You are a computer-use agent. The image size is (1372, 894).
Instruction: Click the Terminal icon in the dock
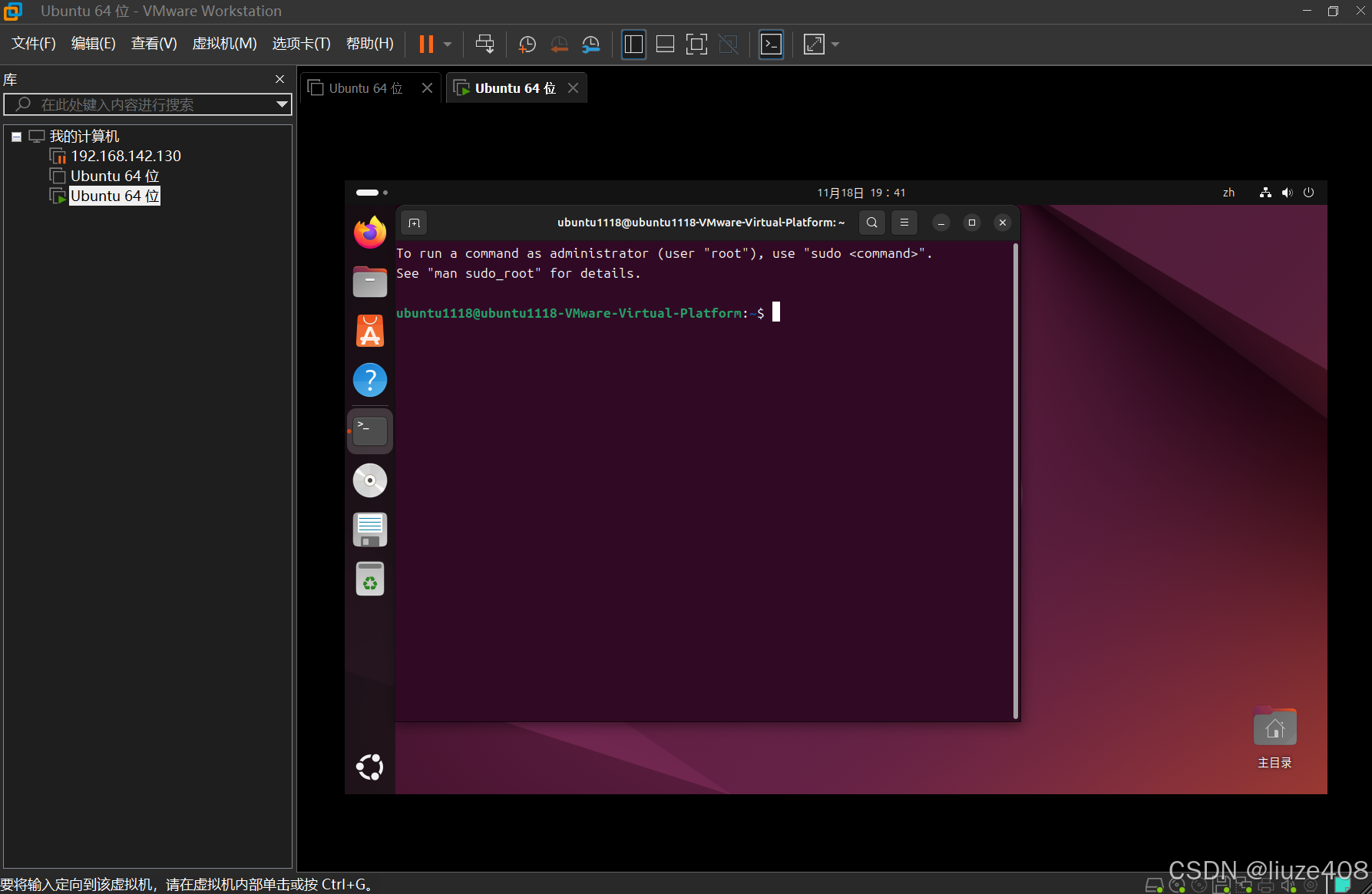click(x=370, y=431)
